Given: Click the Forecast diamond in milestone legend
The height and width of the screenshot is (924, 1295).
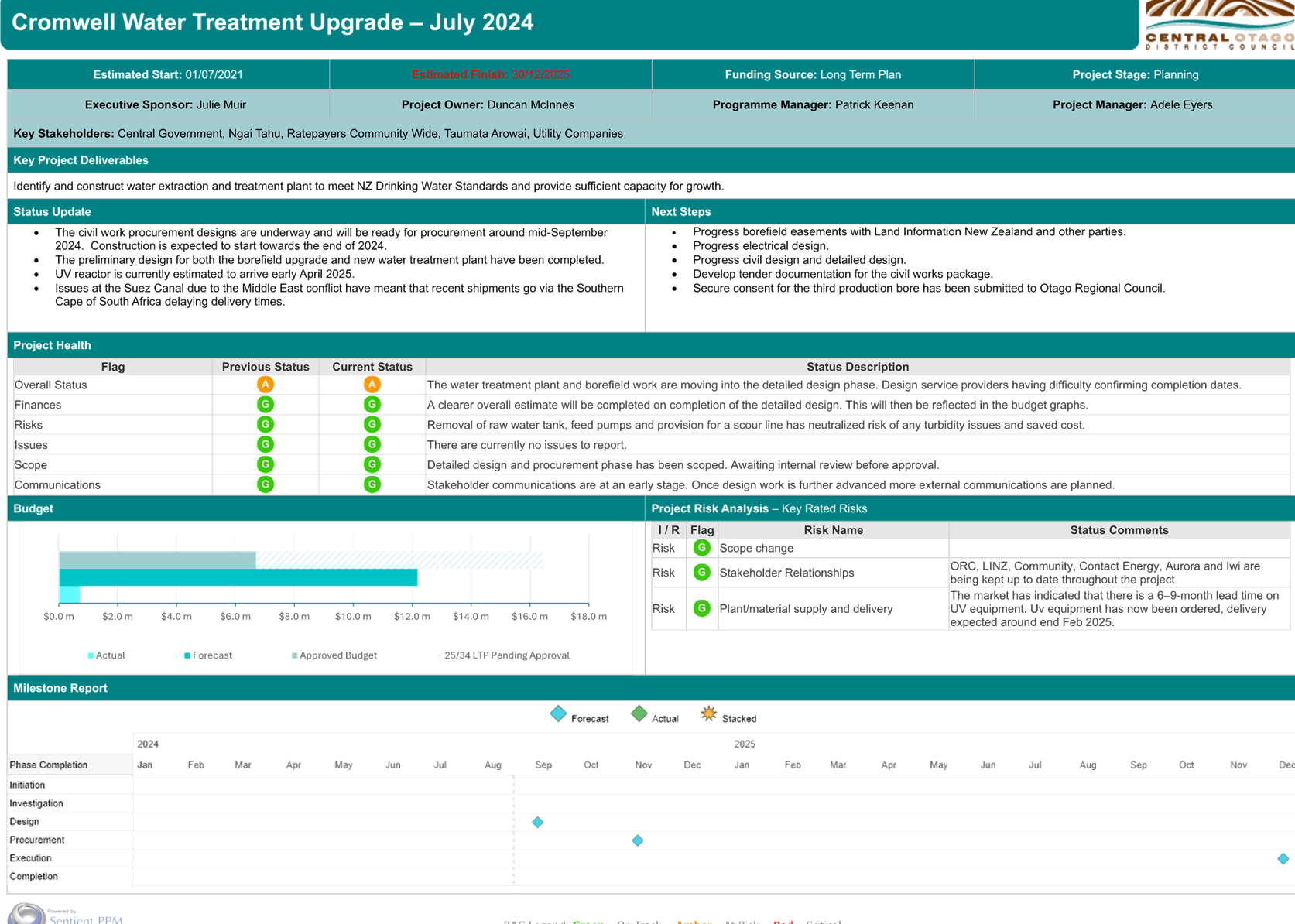Looking at the screenshot, I should click(558, 714).
